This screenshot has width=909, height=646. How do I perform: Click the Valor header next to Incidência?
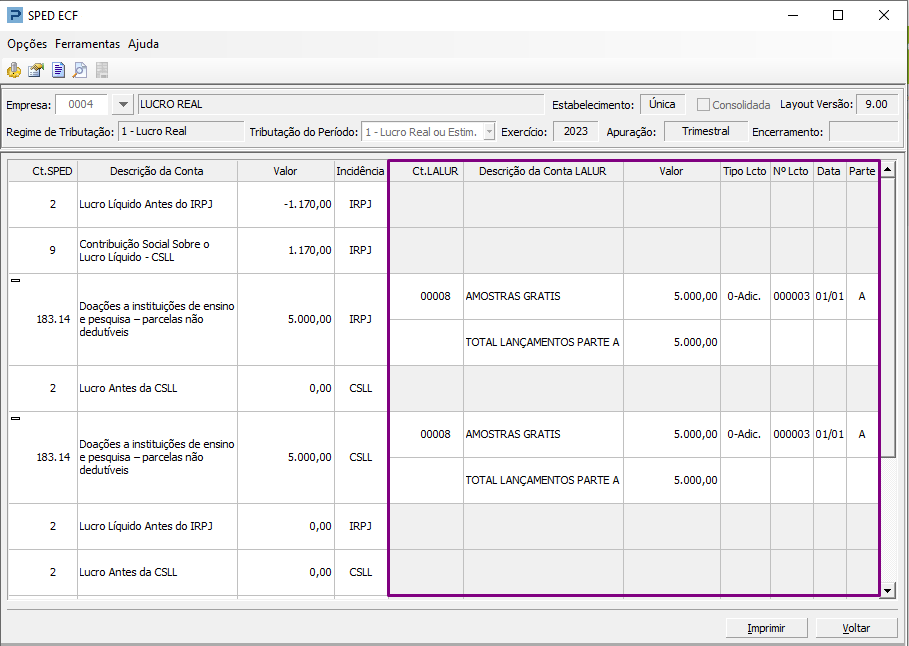(286, 171)
